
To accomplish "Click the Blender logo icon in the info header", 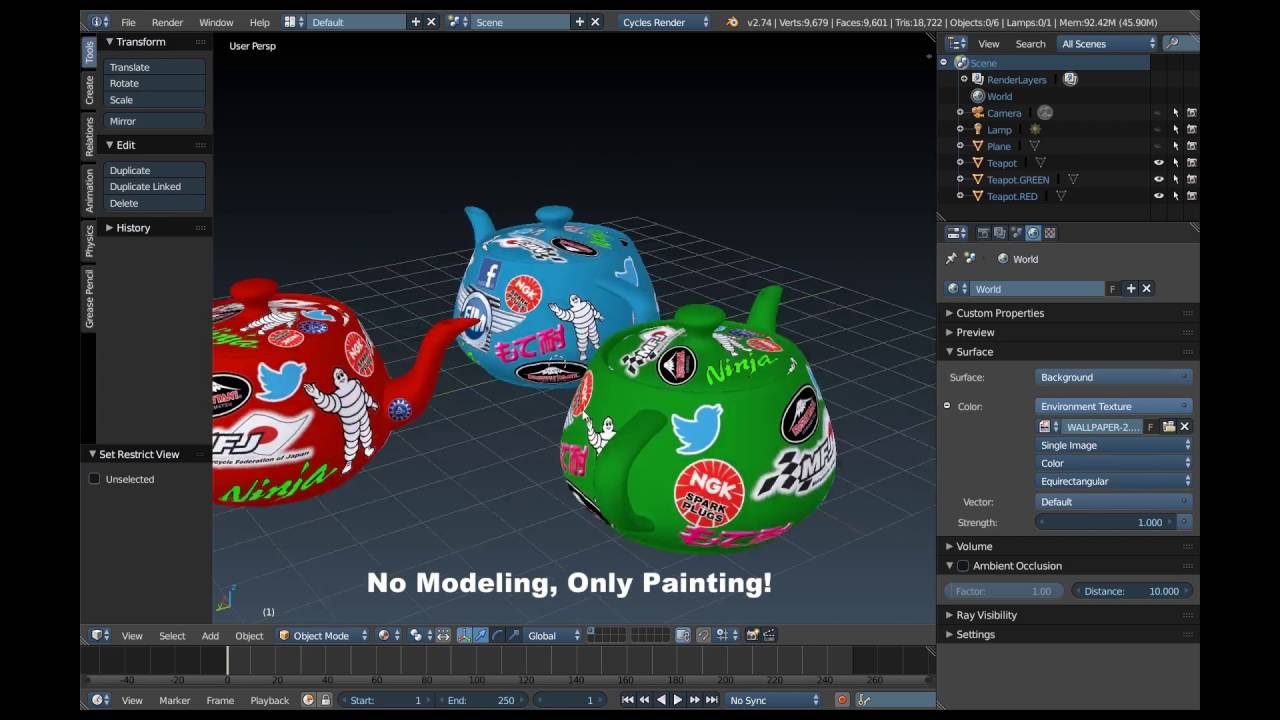I will [732, 22].
